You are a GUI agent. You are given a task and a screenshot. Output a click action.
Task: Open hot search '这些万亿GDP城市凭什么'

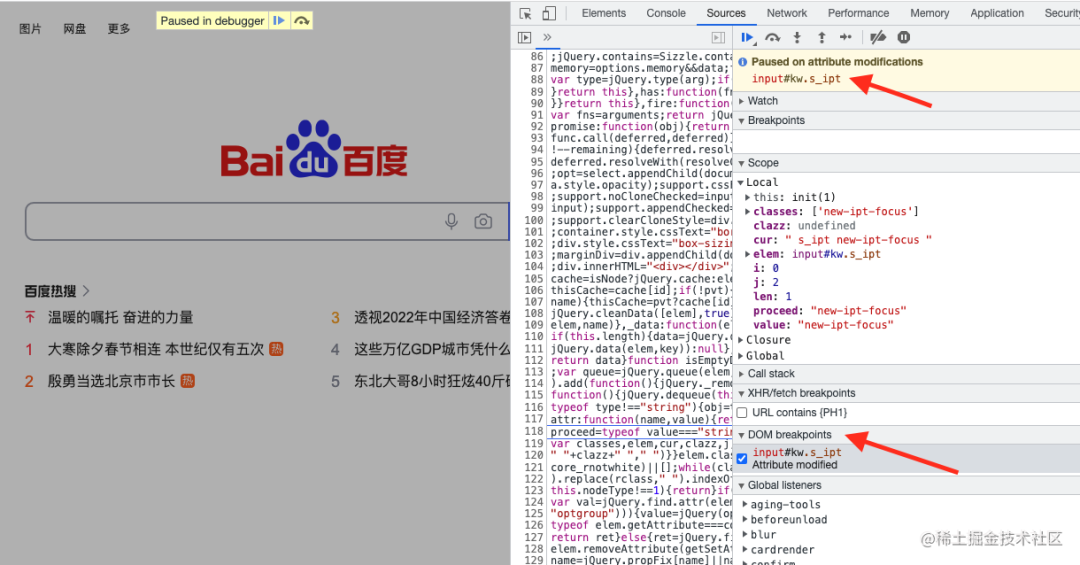[x=433, y=349]
